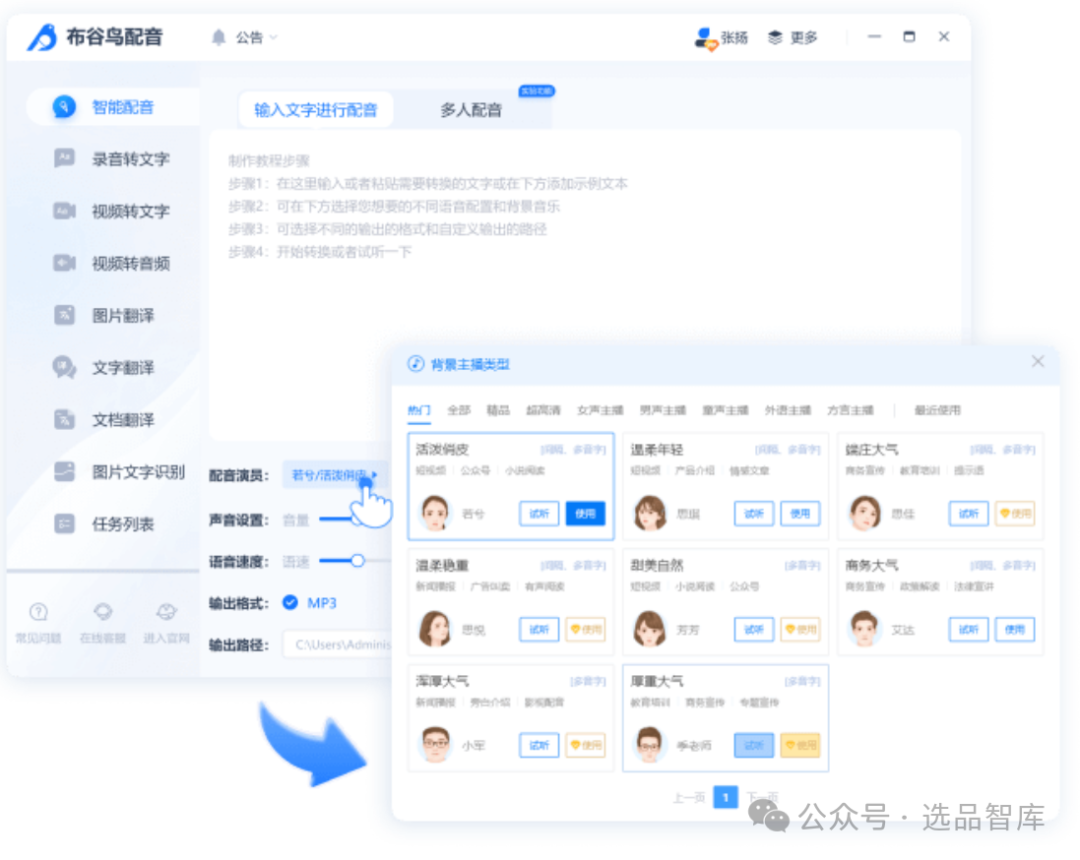The image size is (1080, 860).
Task: Close the 背景主播类型 dialog
Action: click(x=1038, y=361)
